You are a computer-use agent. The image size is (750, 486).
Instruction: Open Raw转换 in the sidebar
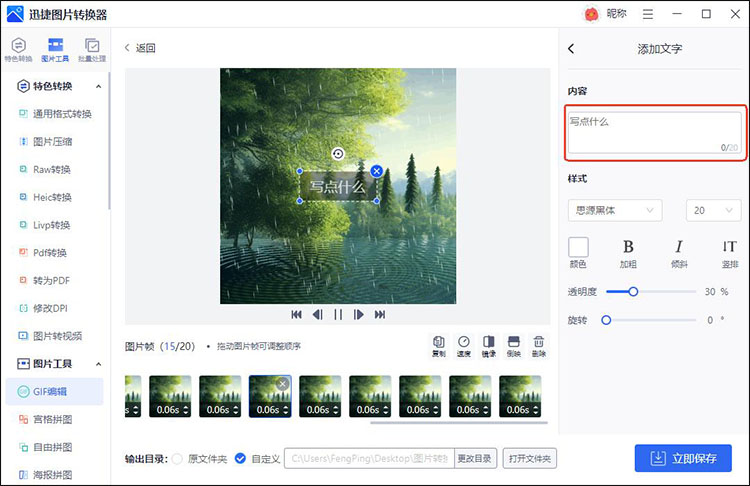click(44, 169)
